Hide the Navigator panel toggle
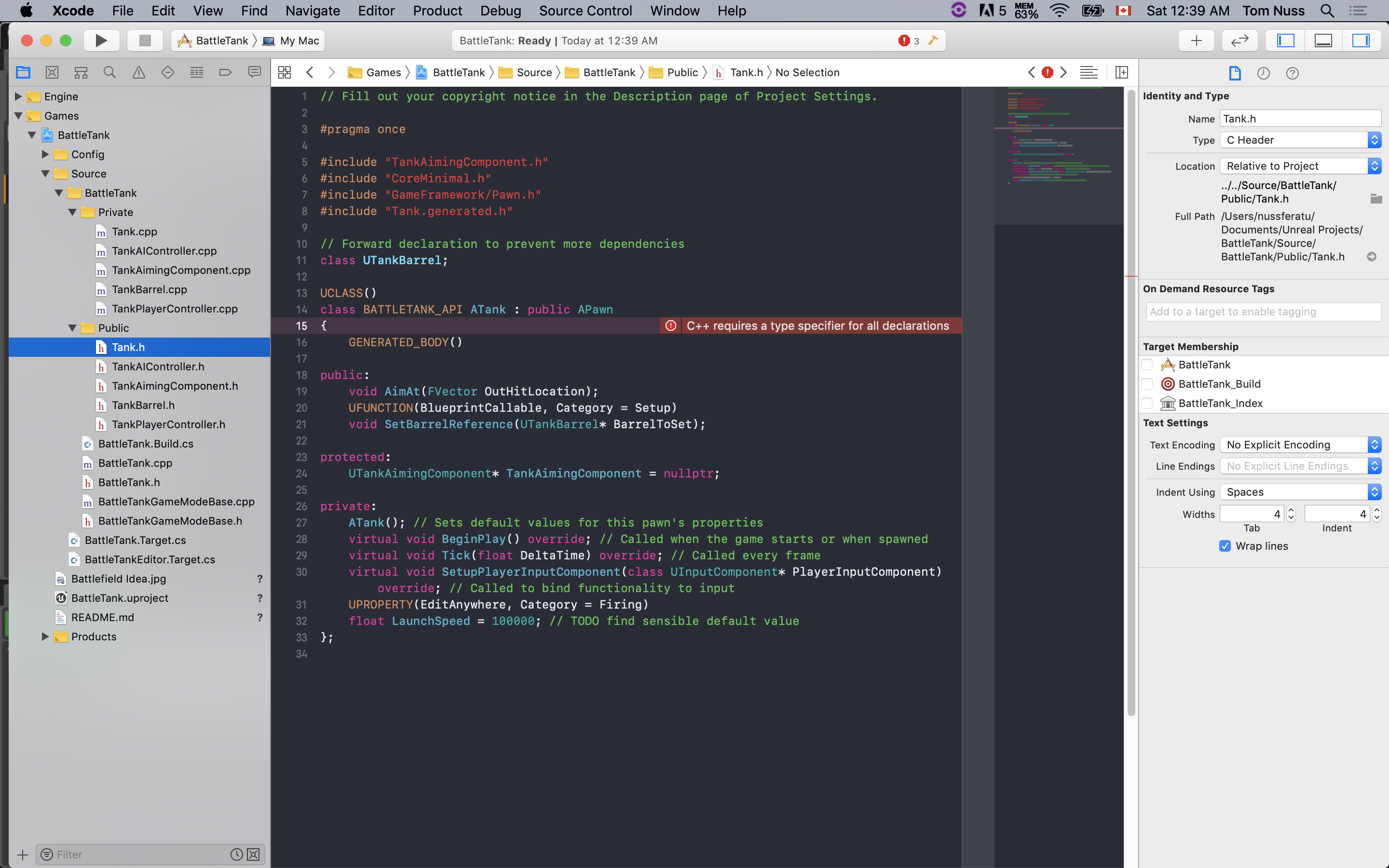Screen dimensions: 1389x868 [1285, 41]
